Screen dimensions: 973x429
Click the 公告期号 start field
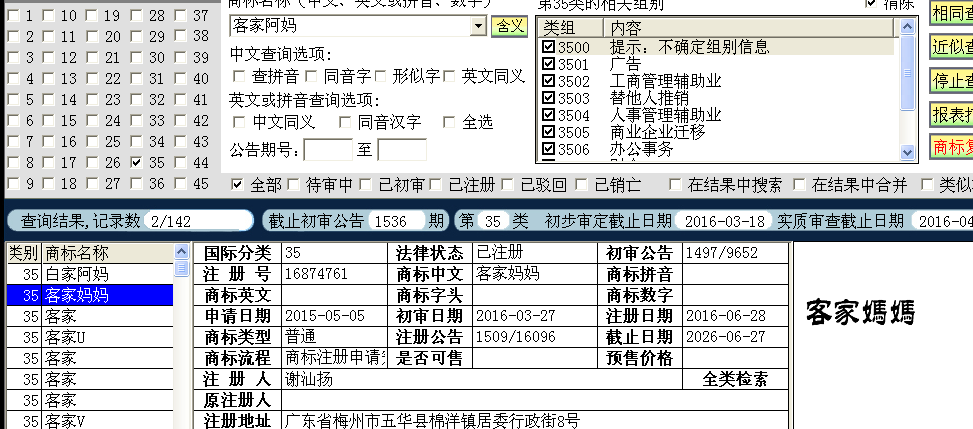point(328,150)
